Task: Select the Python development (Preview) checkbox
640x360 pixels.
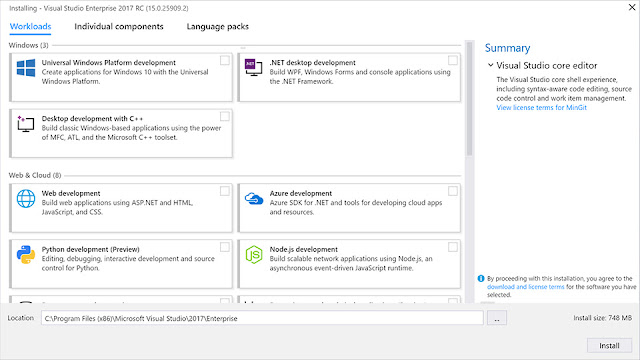Action: 224,247
